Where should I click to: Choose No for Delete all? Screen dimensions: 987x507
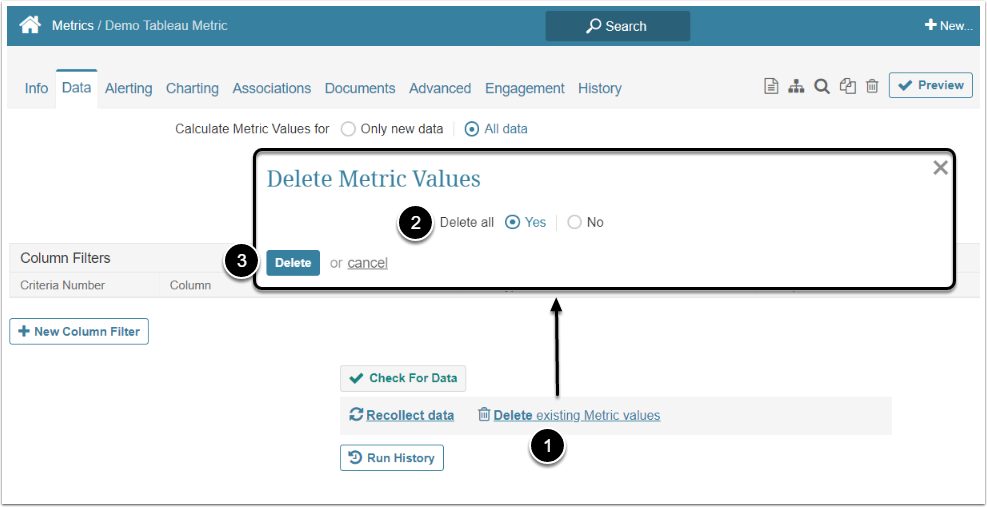[574, 222]
